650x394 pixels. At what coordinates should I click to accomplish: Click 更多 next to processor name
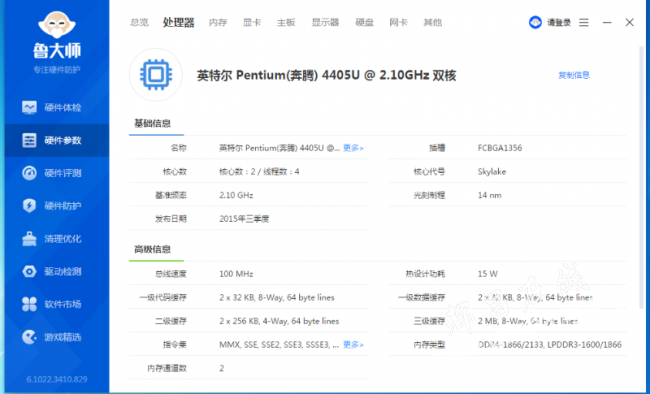353,148
